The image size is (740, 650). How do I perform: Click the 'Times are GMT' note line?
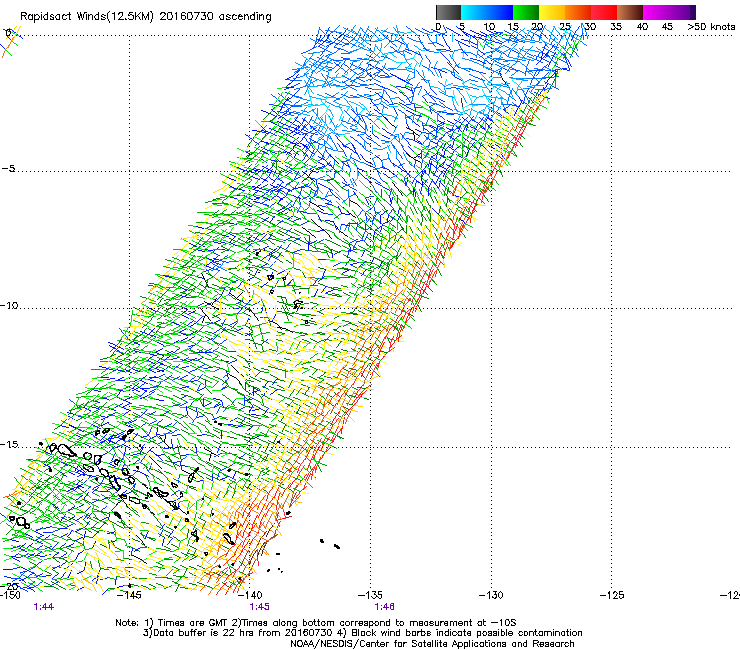[x=316, y=623]
